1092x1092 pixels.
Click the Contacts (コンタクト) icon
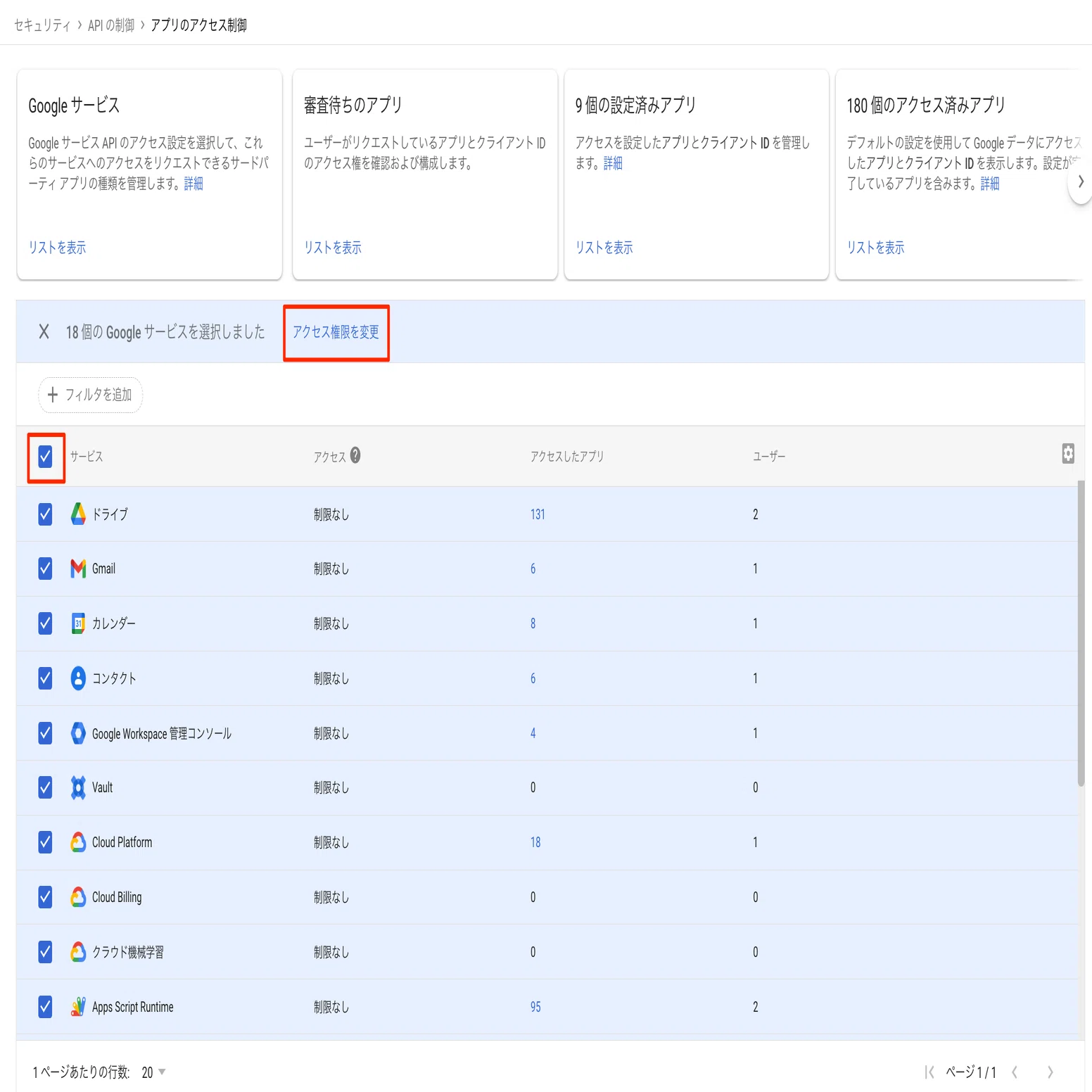click(78, 678)
